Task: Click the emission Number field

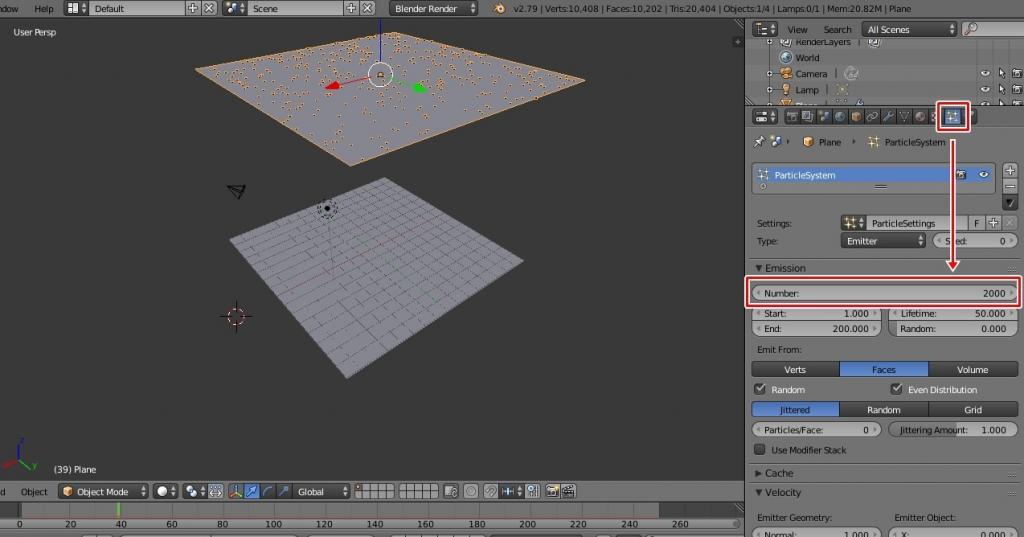Action: tap(884, 293)
